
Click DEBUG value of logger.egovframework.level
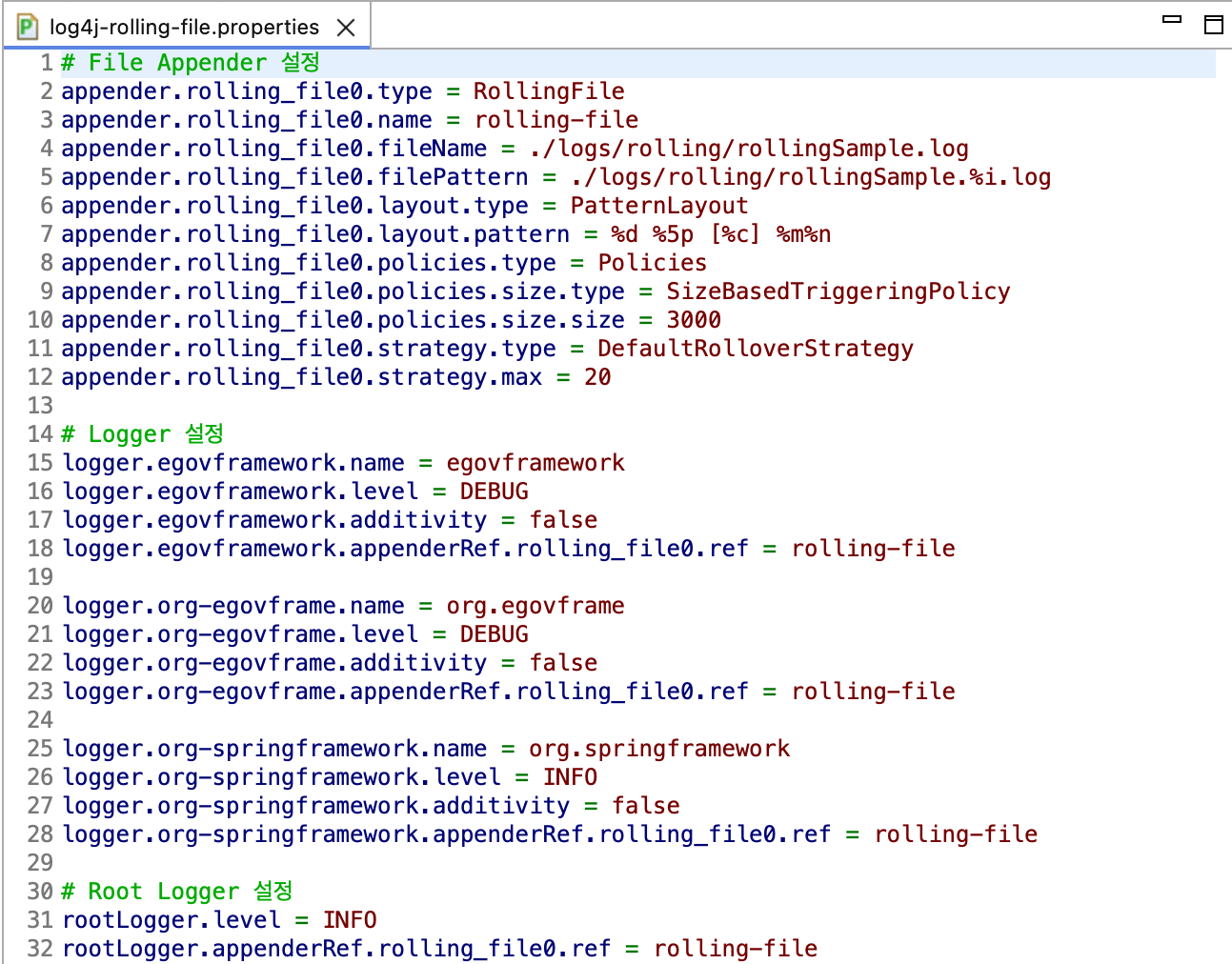click(x=494, y=492)
